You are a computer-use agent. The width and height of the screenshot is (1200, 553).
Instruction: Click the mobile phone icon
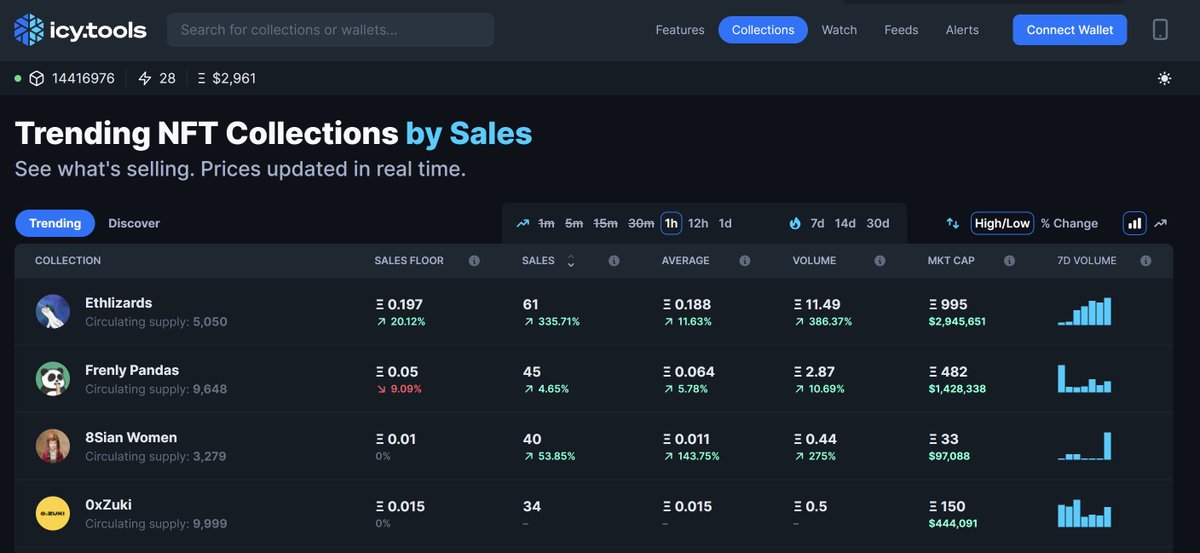(x=1160, y=30)
